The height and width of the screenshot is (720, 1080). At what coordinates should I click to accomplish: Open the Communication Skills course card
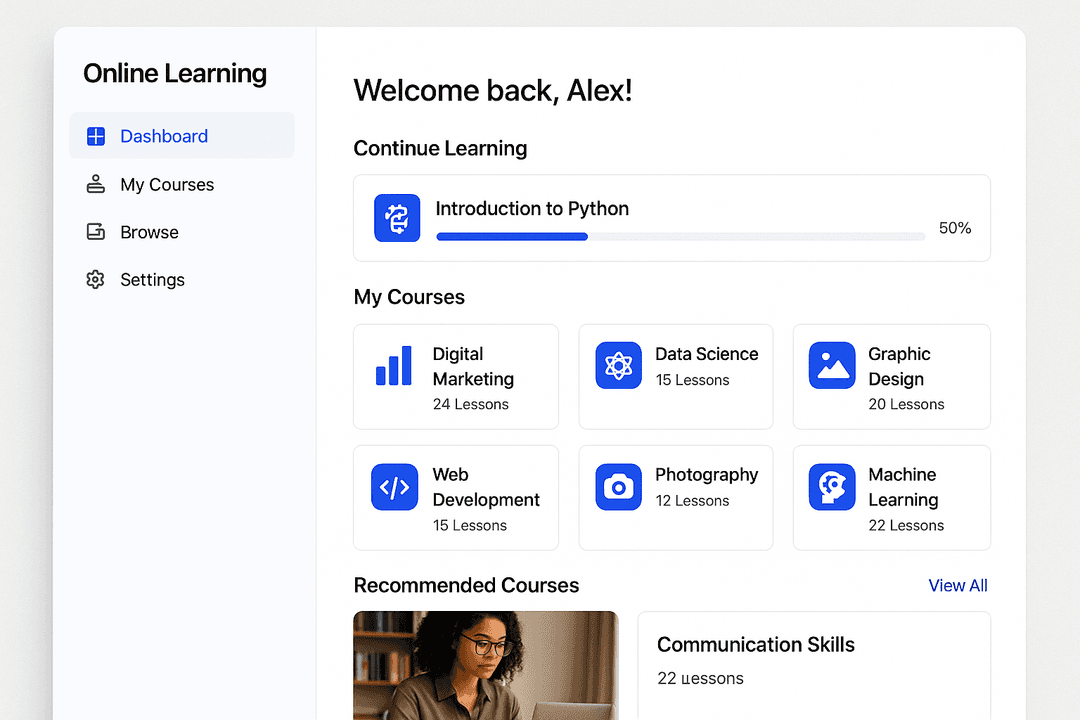pos(812,665)
